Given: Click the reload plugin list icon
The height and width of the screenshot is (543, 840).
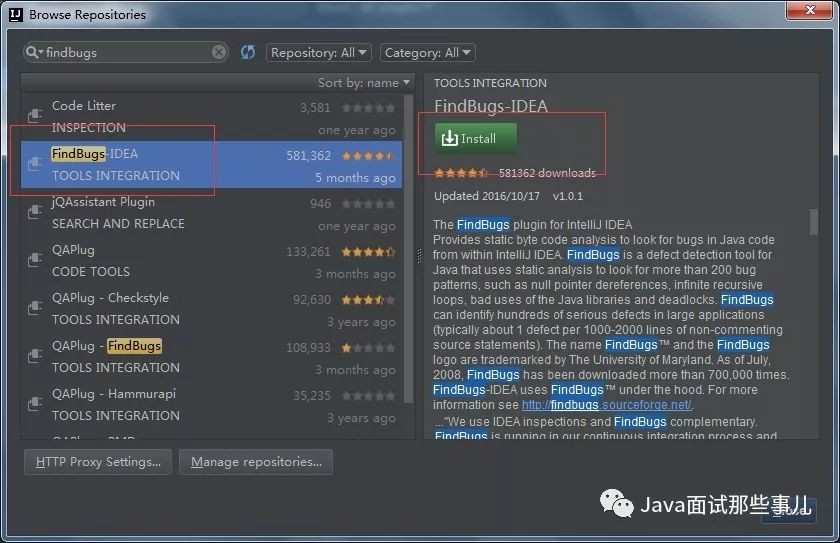Looking at the screenshot, I should (x=248, y=52).
